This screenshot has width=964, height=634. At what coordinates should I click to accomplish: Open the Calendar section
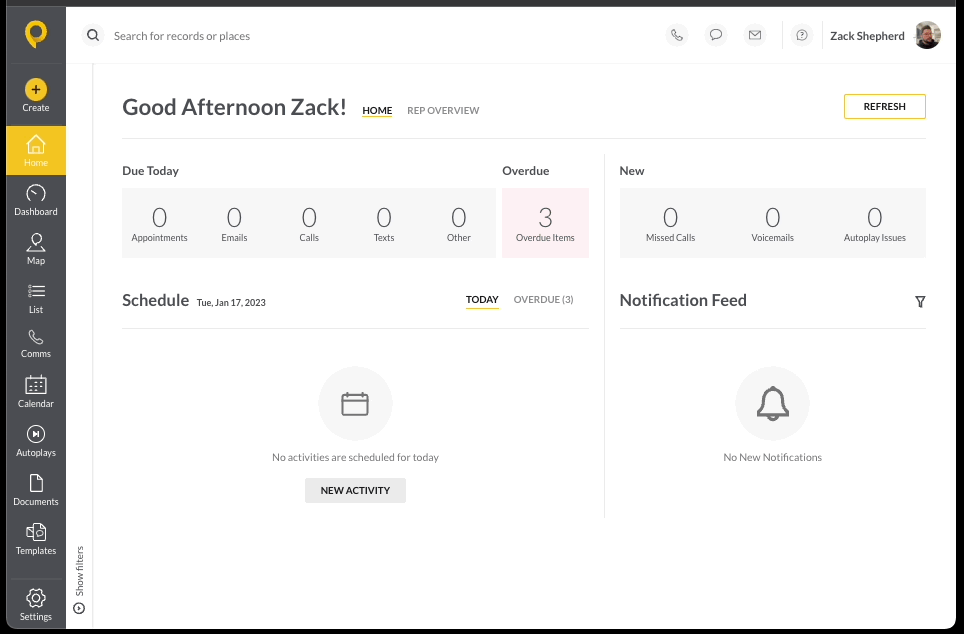pyautogui.click(x=36, y=392)
